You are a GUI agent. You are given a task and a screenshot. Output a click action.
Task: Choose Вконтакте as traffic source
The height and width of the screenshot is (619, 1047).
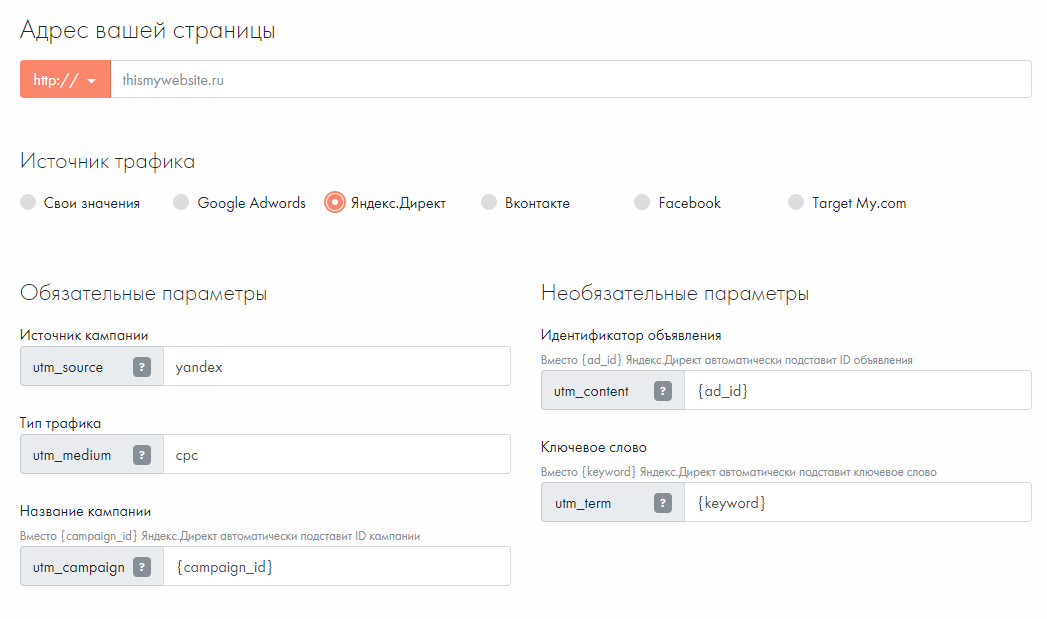click(x=489, y=202)
